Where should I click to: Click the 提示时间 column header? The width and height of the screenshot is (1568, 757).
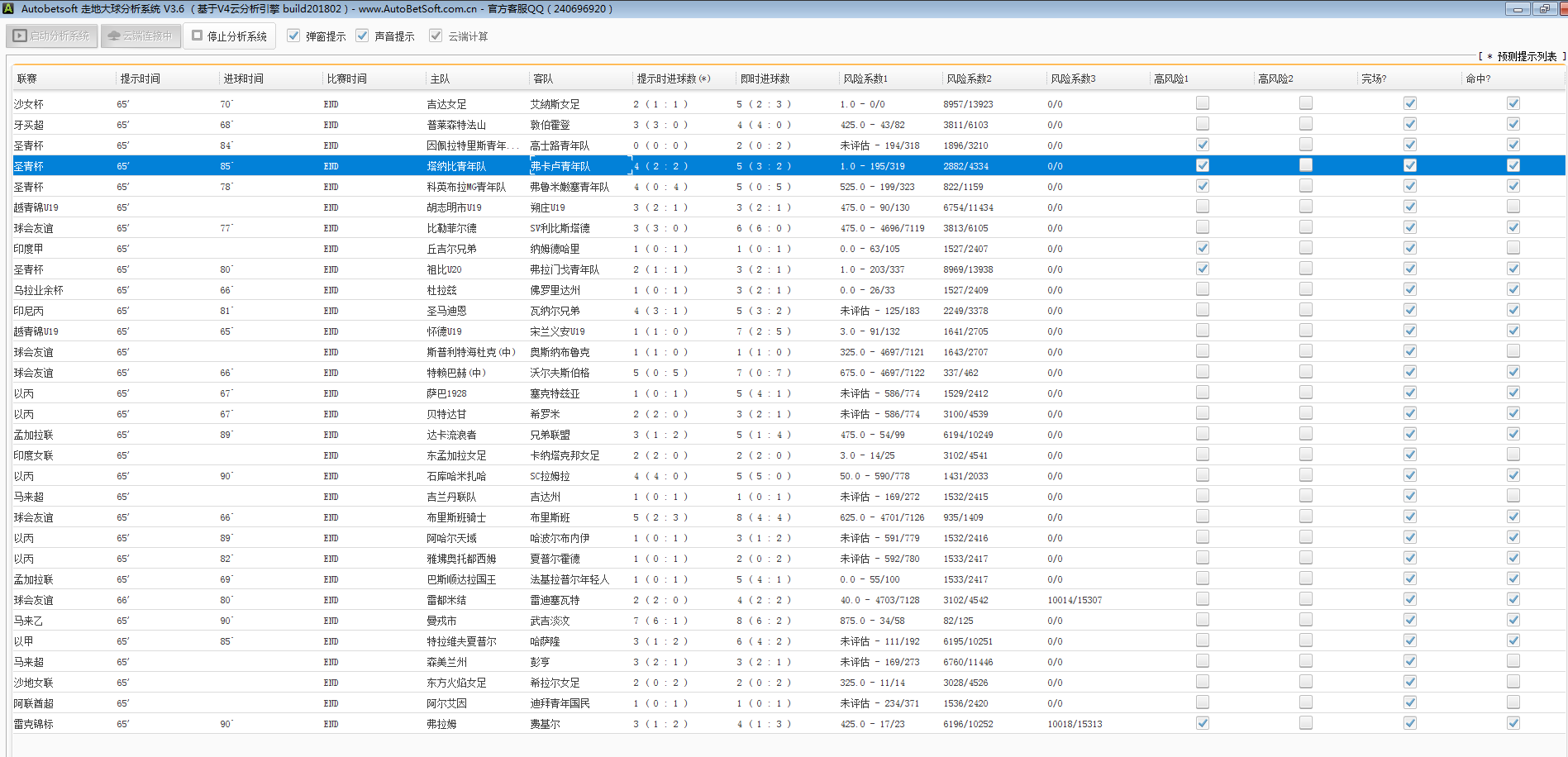point(141,79)
